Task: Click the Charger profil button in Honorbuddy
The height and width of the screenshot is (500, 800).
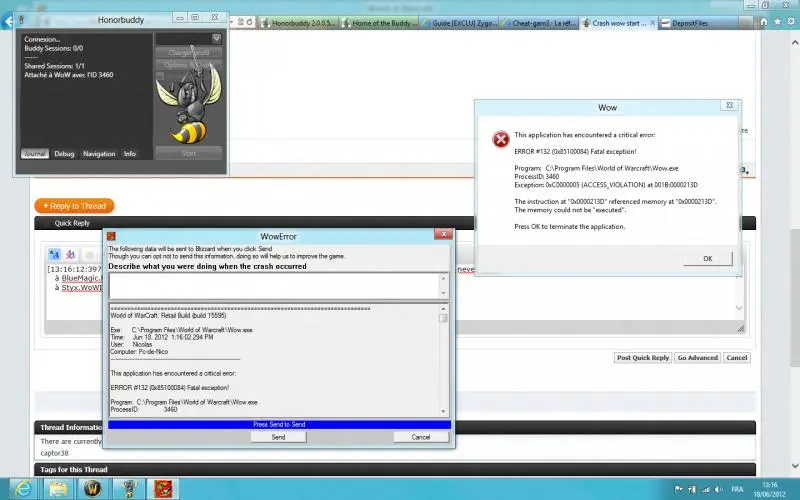Action: point(188,52)
